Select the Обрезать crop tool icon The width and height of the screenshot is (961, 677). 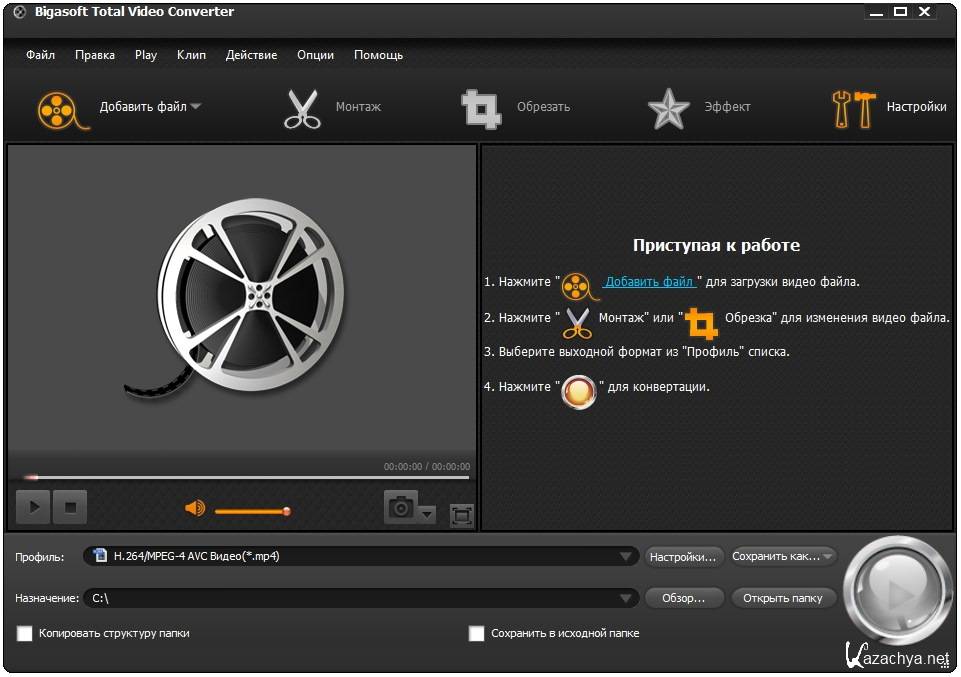pyautogui.click(x=480, y=108)
